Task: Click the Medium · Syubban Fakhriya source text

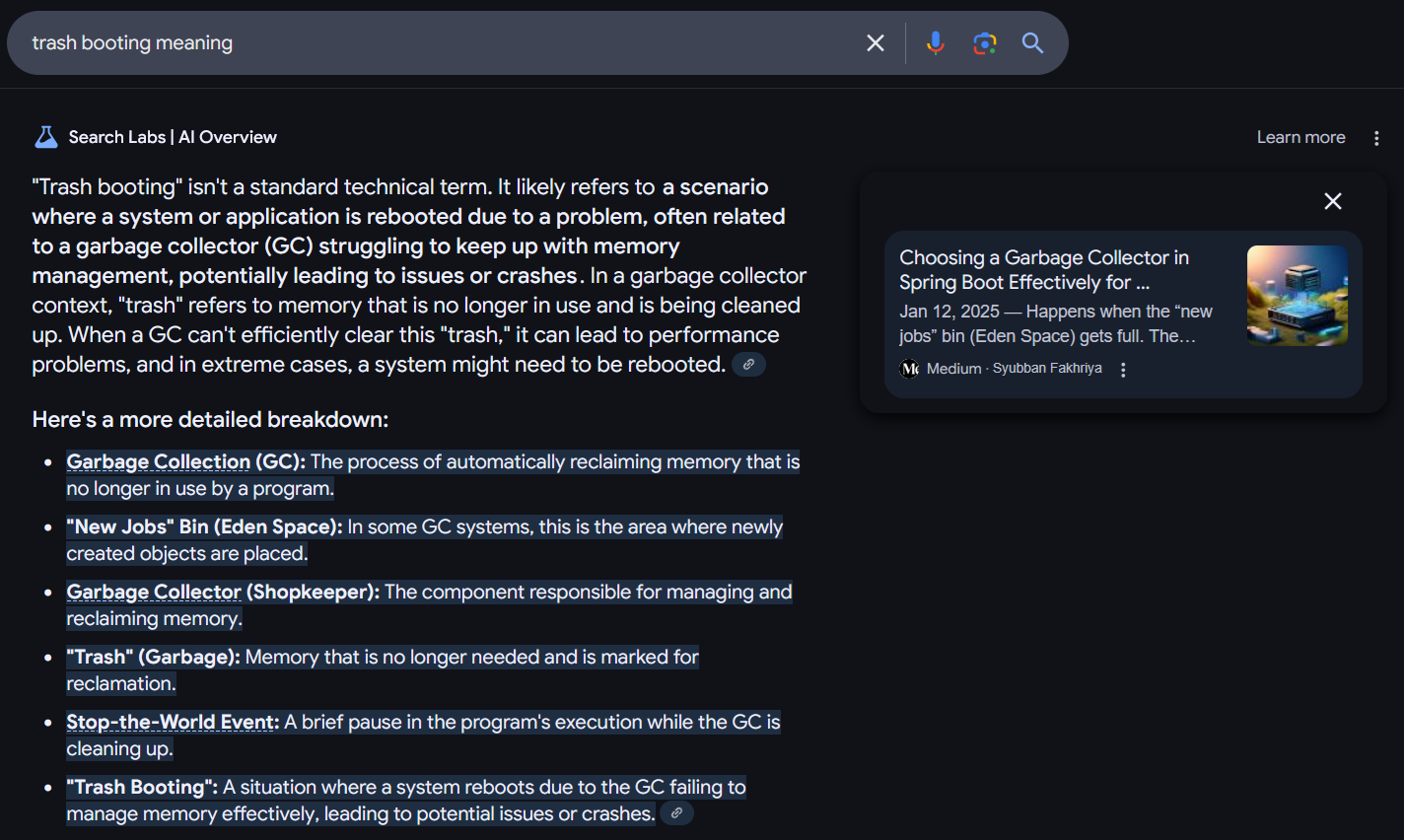Action: [1015, 369]
